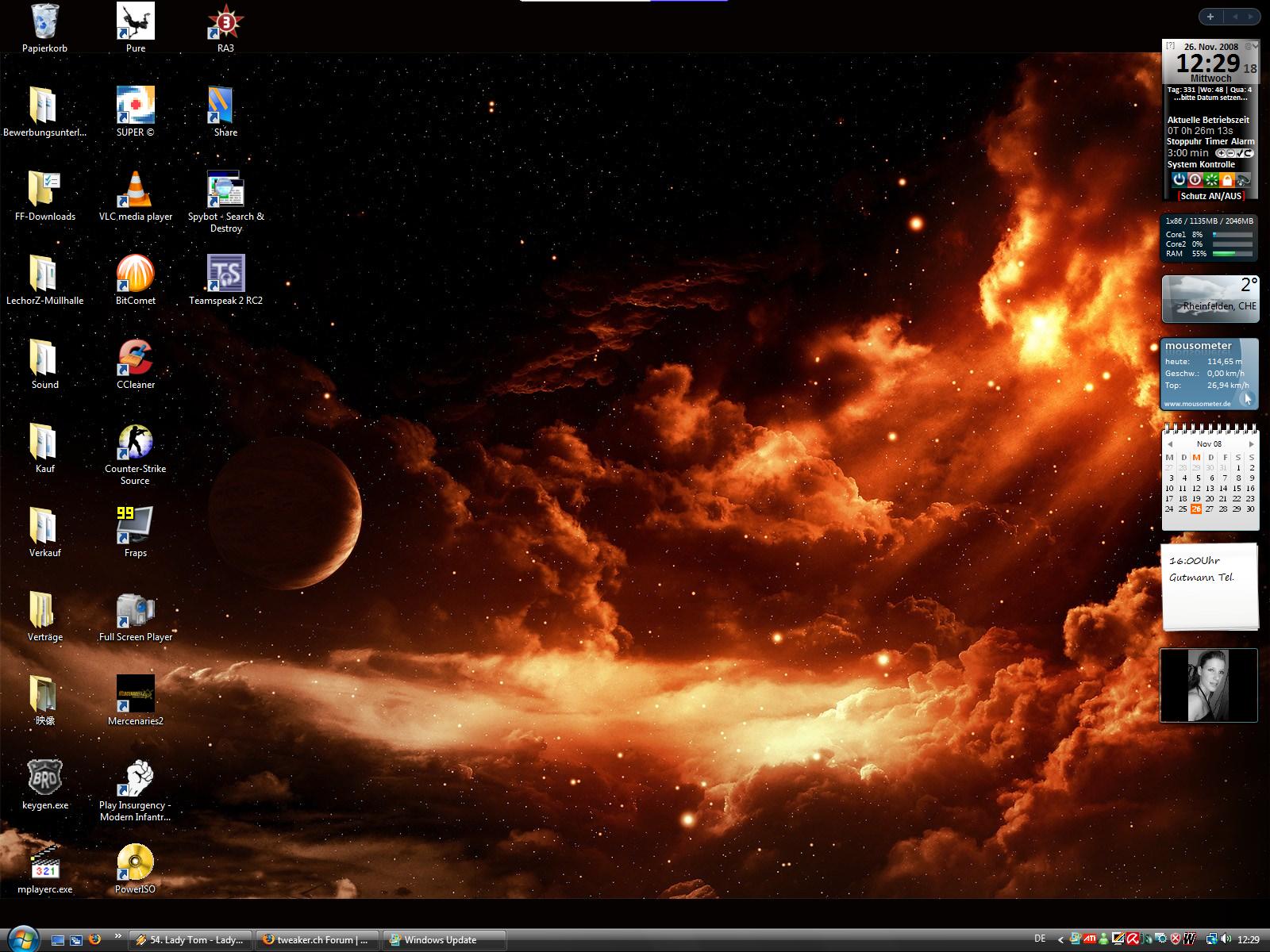Open the PowerISO shortcut
Screen dimensions: 1270x952
[135, 864]
